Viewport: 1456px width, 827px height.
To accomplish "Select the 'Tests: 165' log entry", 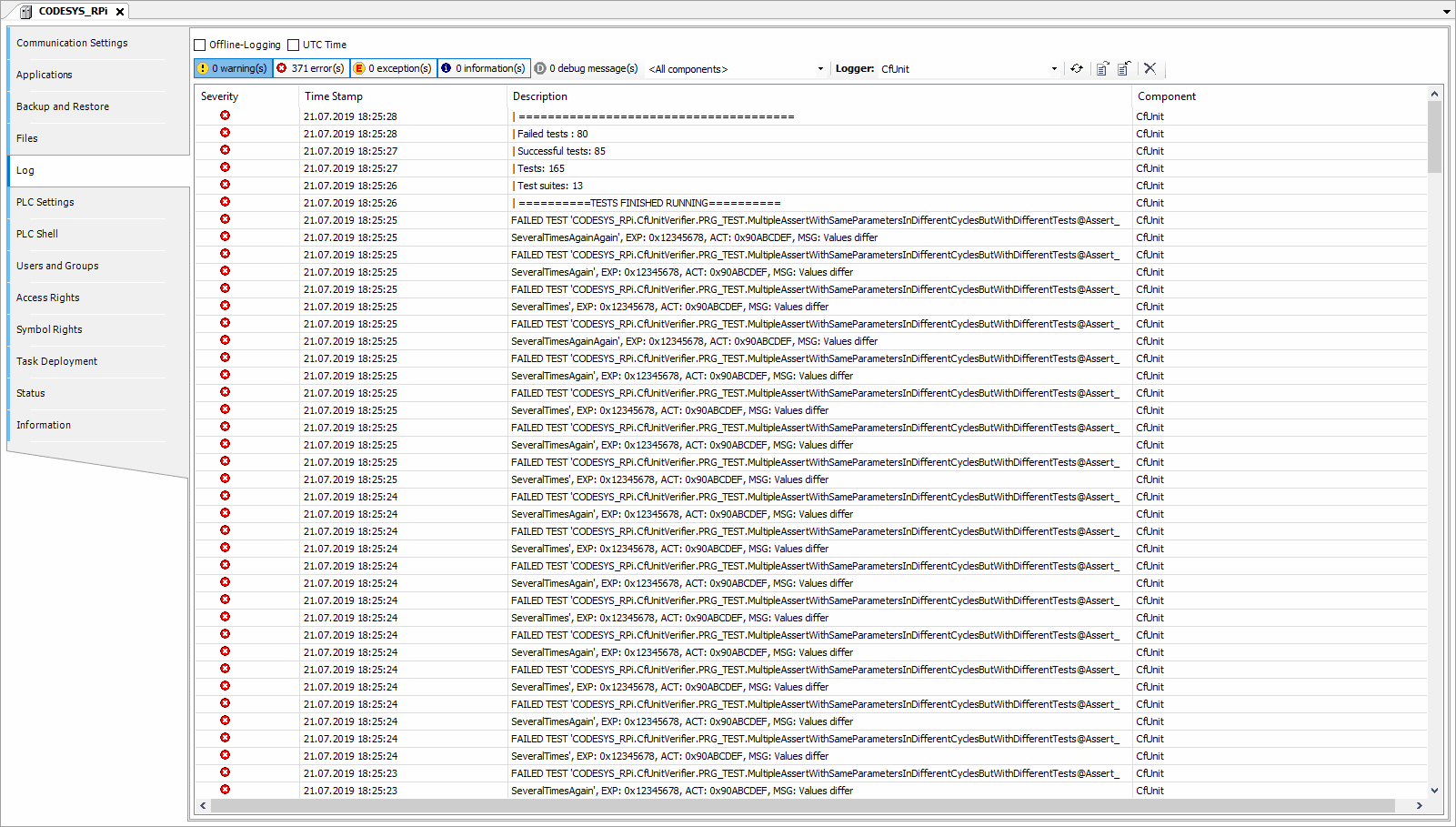I will pyautogui.click(x=811, y=168).
